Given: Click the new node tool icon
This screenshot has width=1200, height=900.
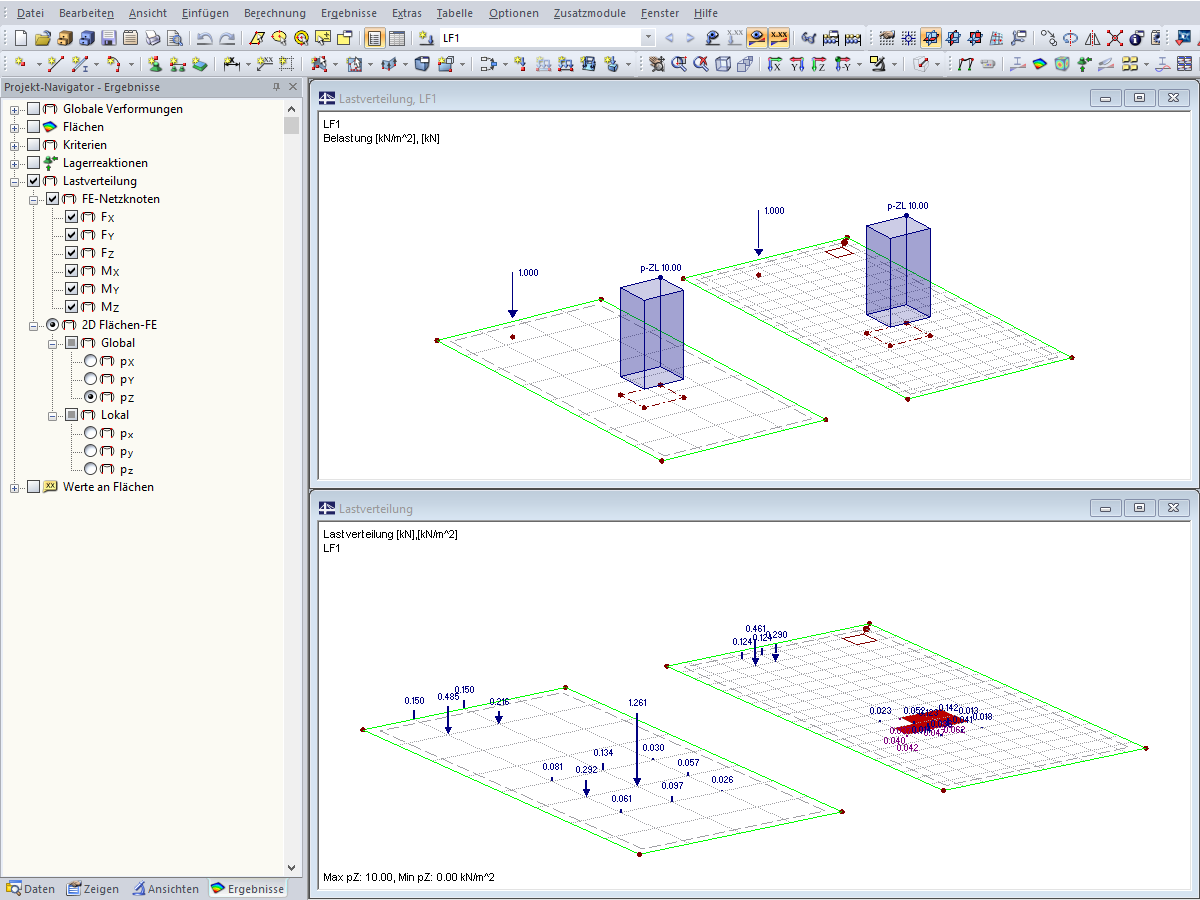Looking at the screenshot, I should tap(20, 63).
